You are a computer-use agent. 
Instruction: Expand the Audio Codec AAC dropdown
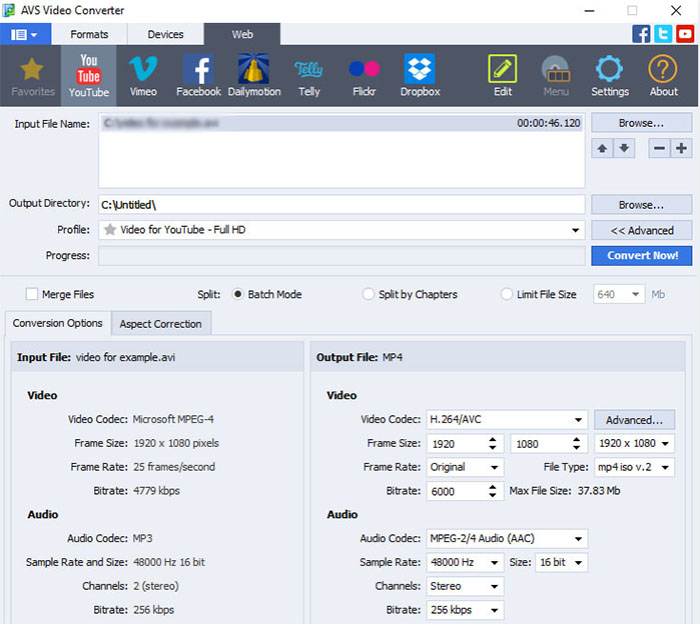click(x=578, y=539)
